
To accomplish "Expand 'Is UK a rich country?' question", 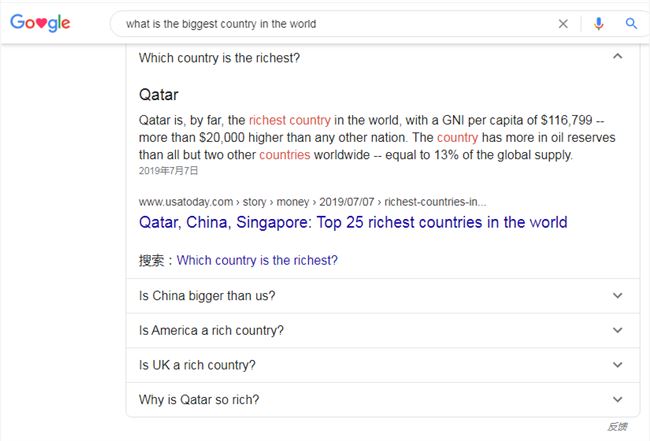I will click(383, 365).
